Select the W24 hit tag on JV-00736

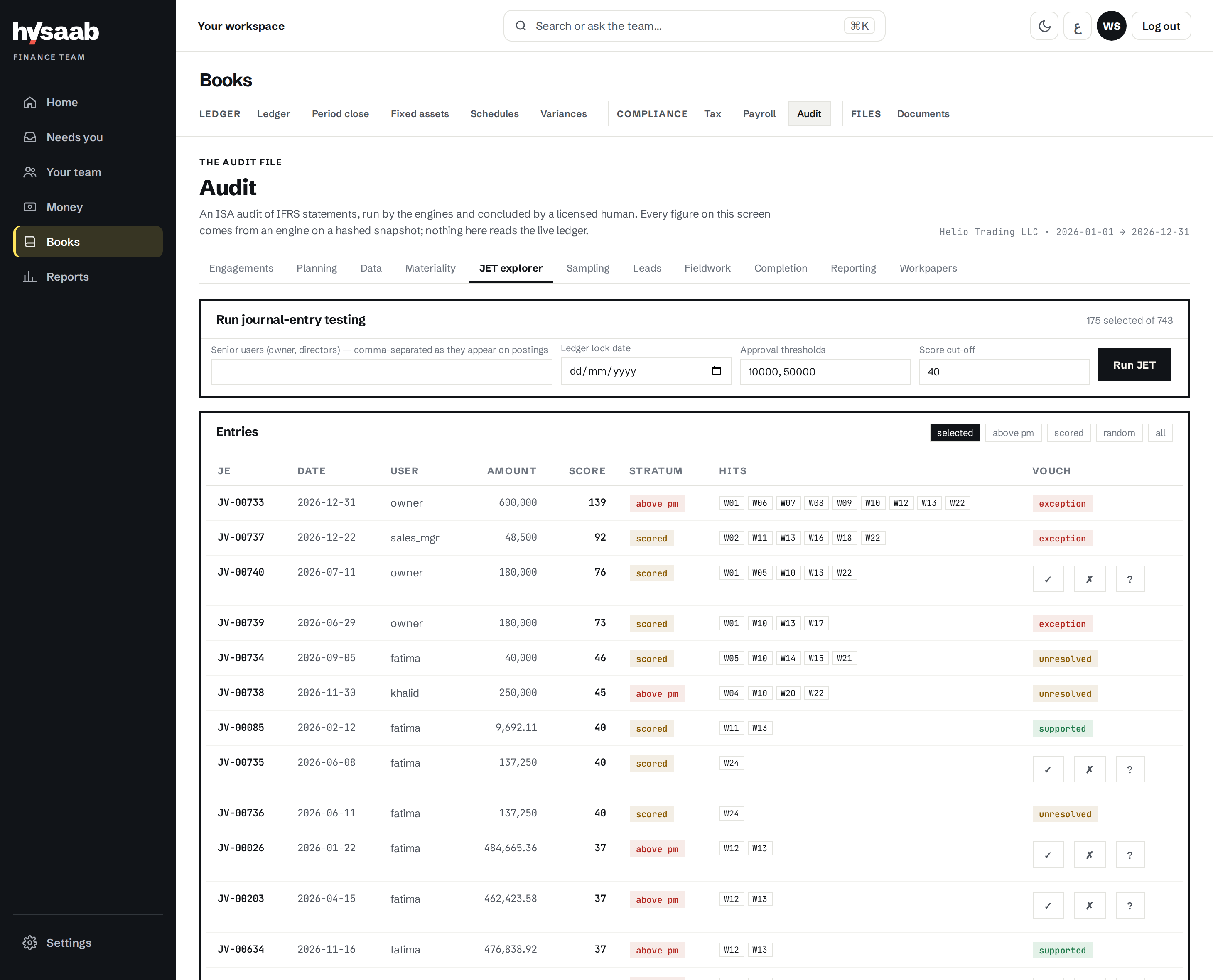(731, 813)
